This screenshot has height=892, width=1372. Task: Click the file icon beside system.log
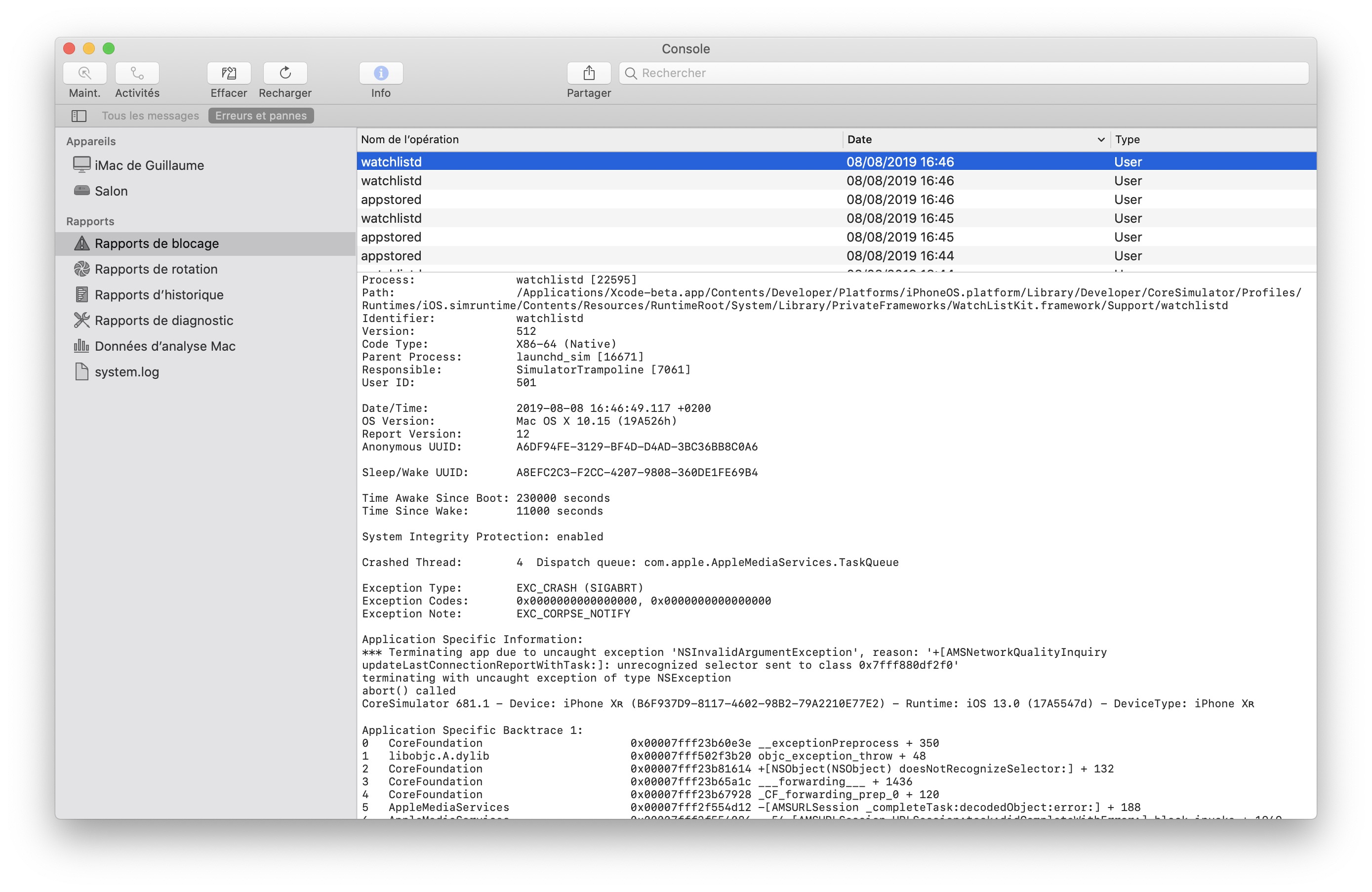click(82, 371)
